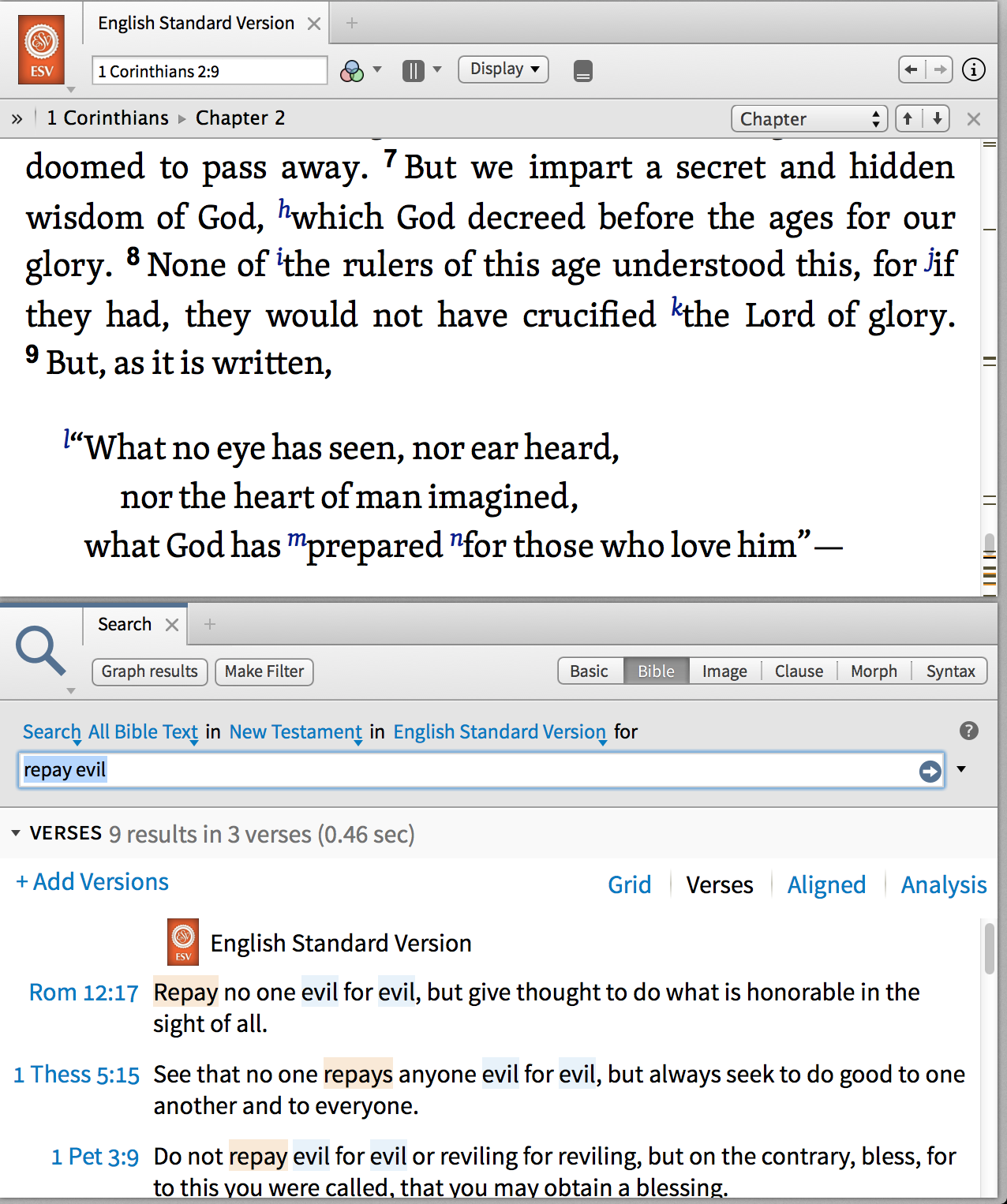The width and height of the screenshot is (1007, 1204).
Task: Go forward with the right arrow
Action: click(939, 69)
